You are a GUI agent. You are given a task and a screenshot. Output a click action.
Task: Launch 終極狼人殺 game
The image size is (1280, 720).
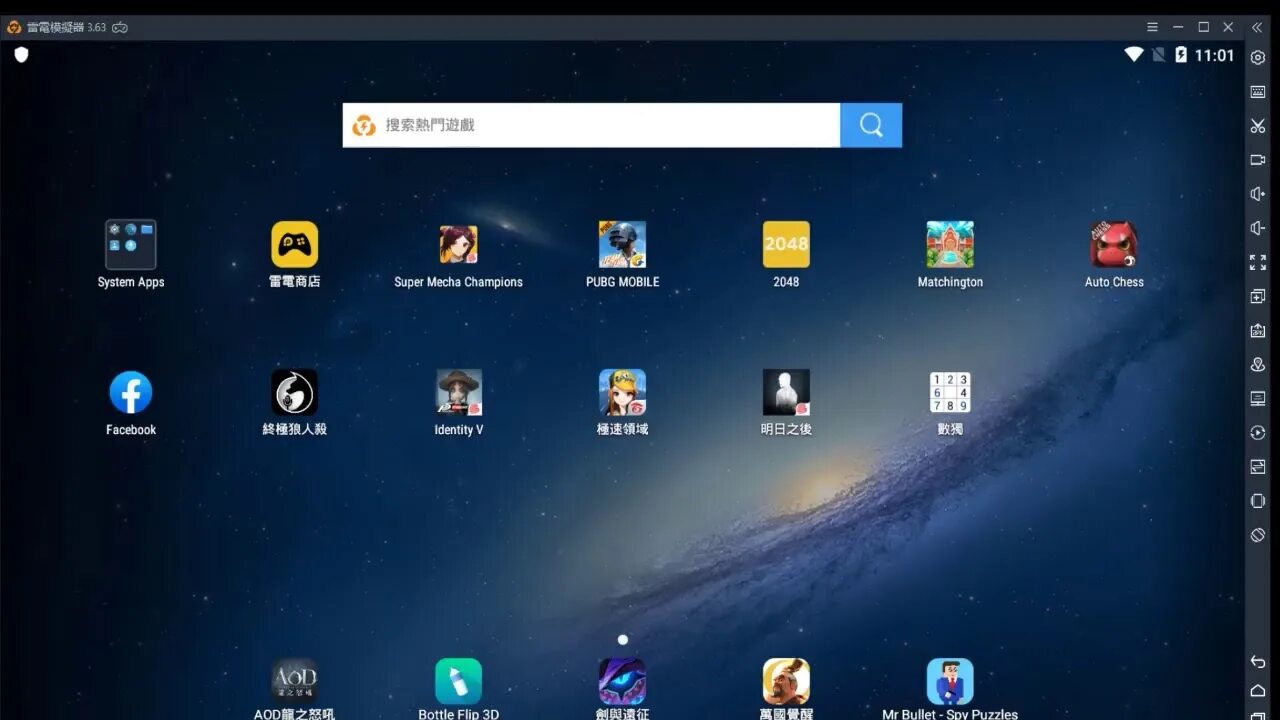[x=295, y=393]
